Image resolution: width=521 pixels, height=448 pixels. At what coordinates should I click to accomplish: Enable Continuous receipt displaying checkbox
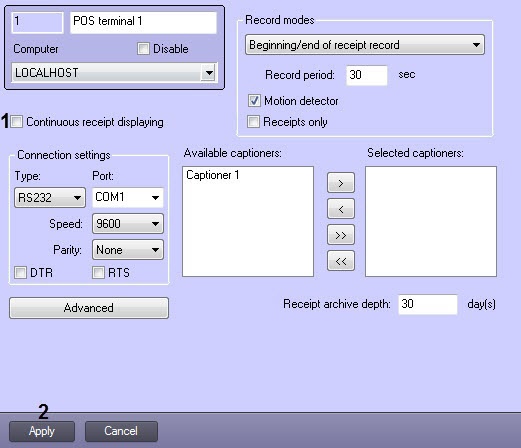(x=16, y=122)
